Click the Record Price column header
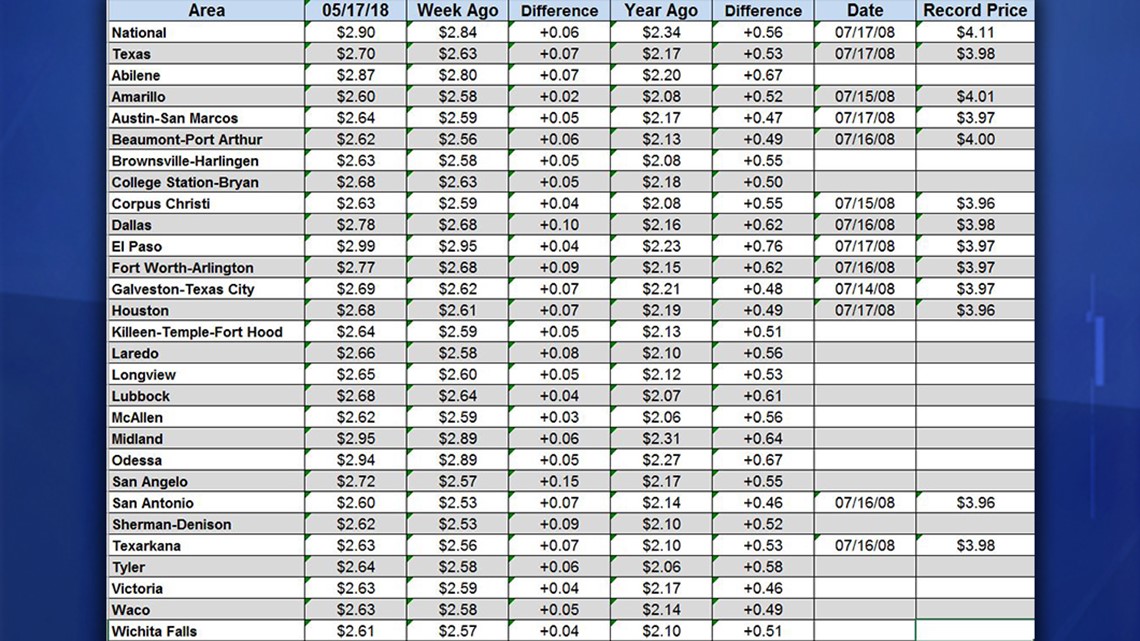Viewport: 1140px width, 641px height. pyautogui.click(x=974, y=11)
